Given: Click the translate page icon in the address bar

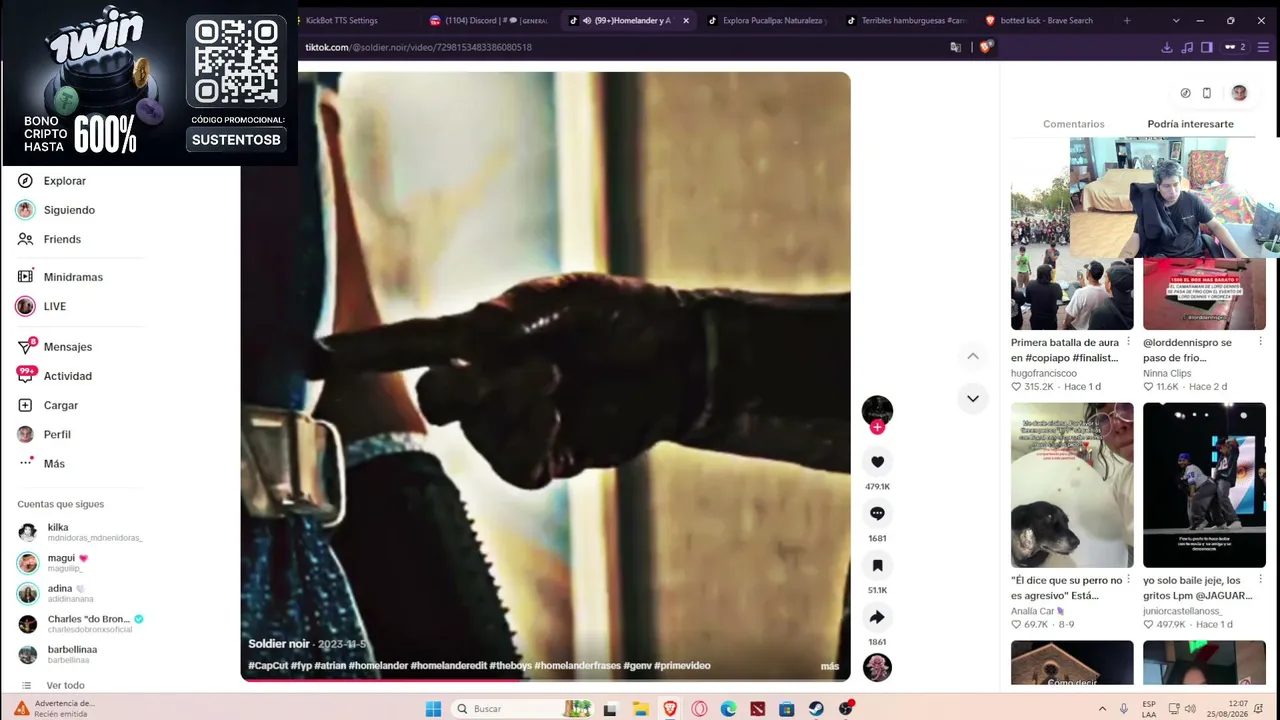Looking at the screenshot, I should [x=956, y=47].
